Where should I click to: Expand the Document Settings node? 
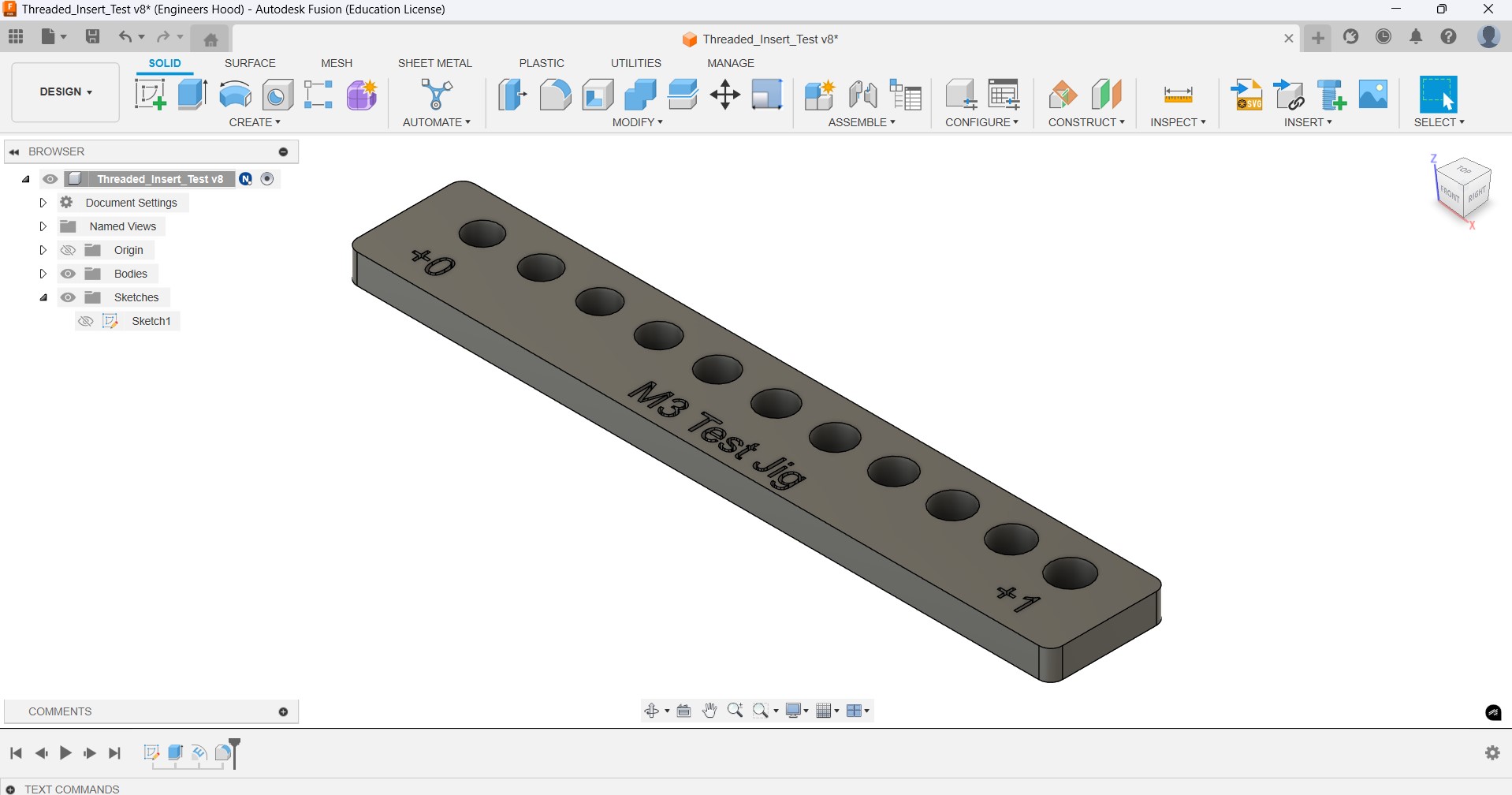[x=43, y=203]
